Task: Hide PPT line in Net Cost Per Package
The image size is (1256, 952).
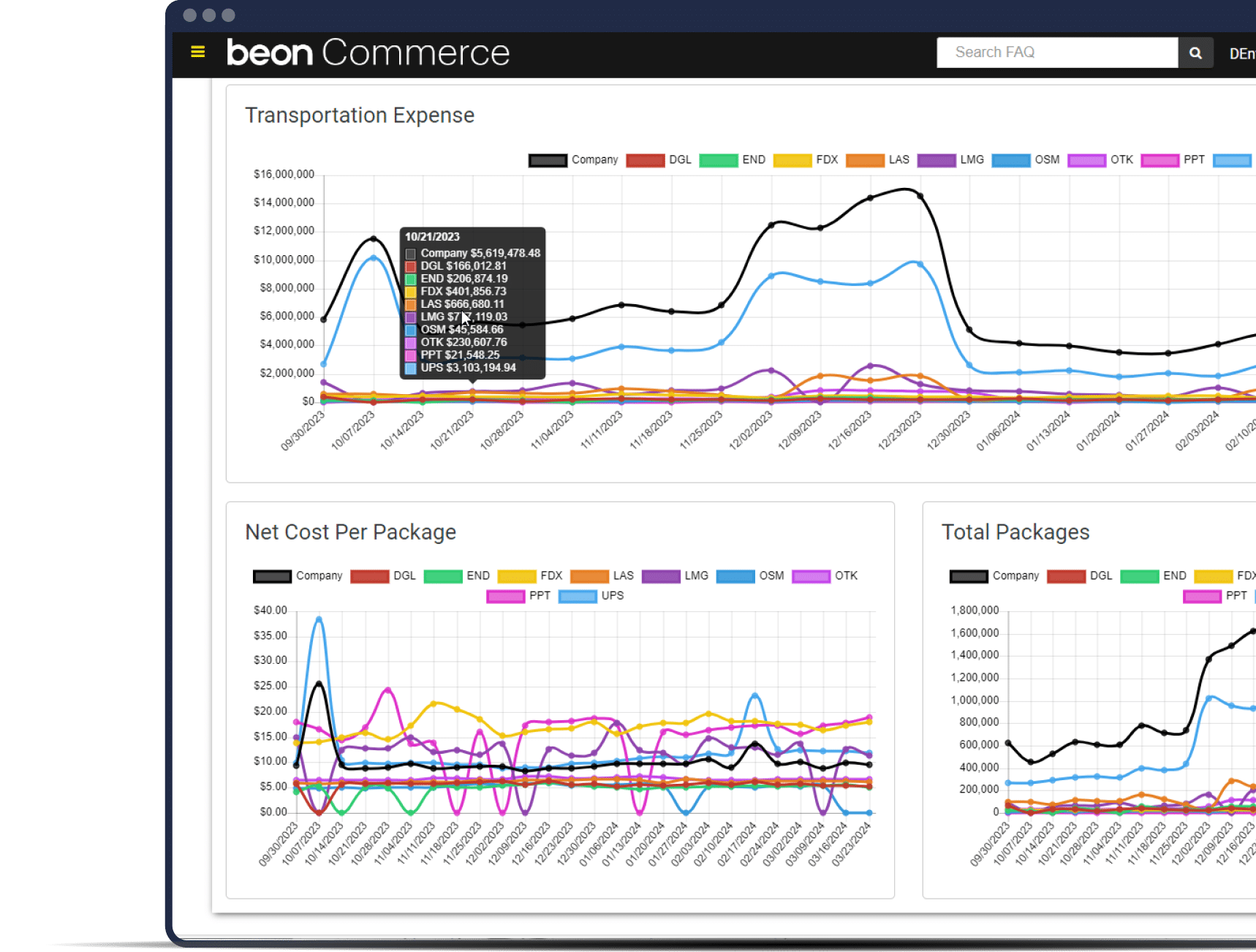Action: (518, 596)
